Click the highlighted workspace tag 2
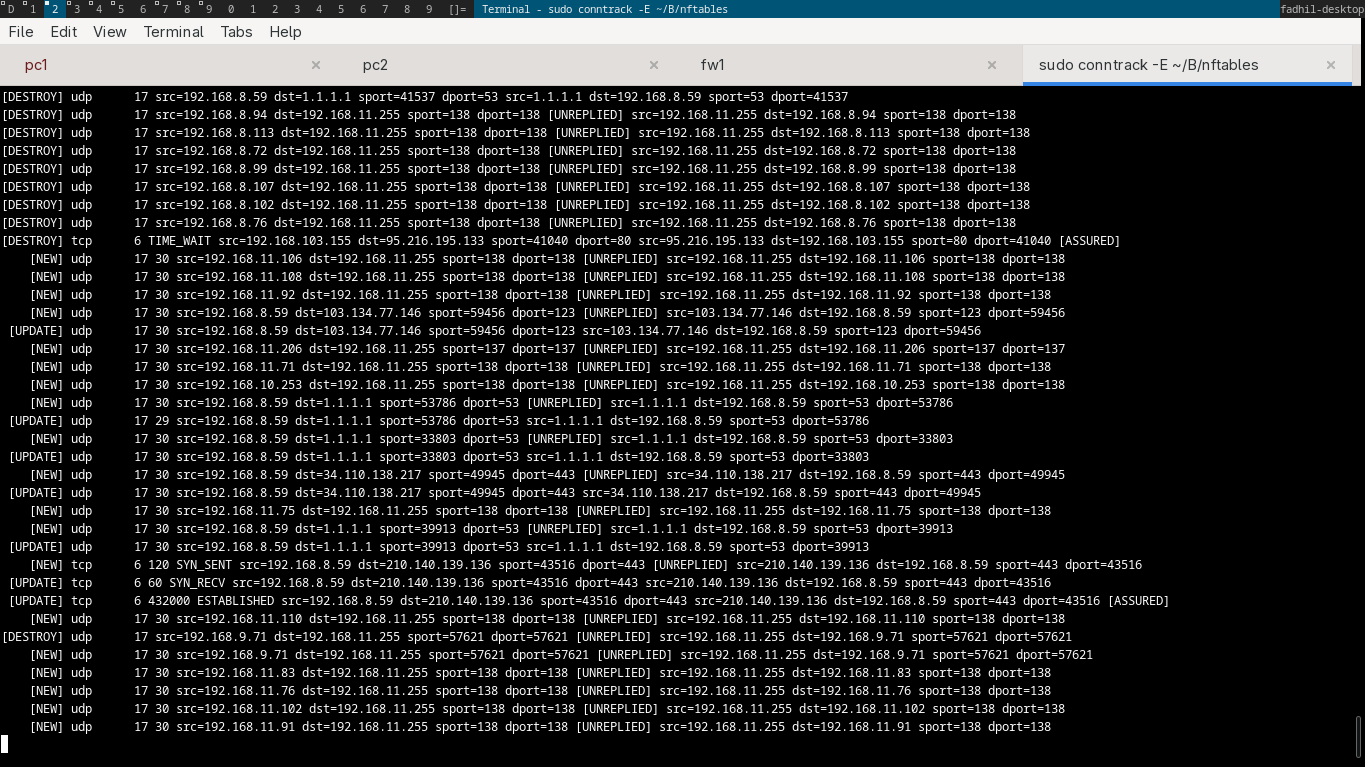The width and height of the screenshot is (1365, 767). coord(55,9)
